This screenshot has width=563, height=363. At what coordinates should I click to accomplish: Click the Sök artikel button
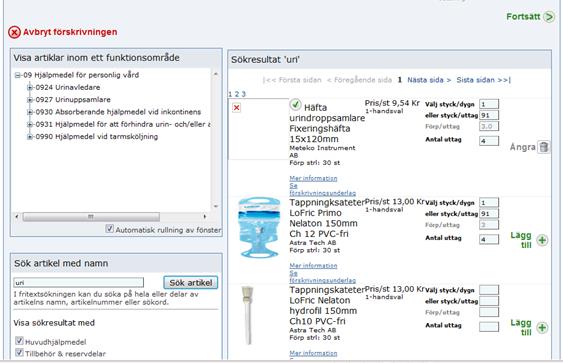(191, 283)
